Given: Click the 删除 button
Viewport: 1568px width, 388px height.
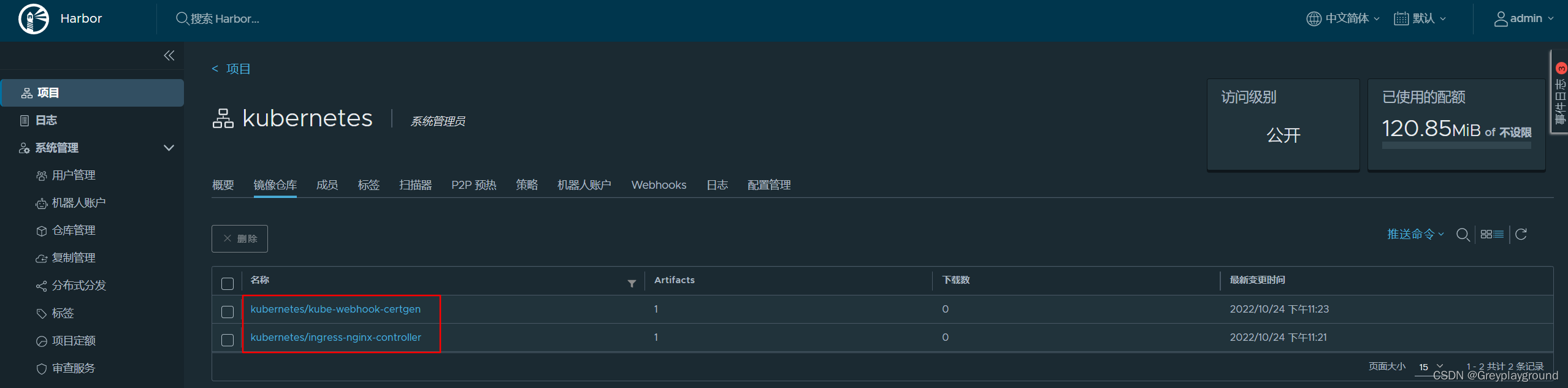Looking at the screenshot, I should (x=240, y=238).
